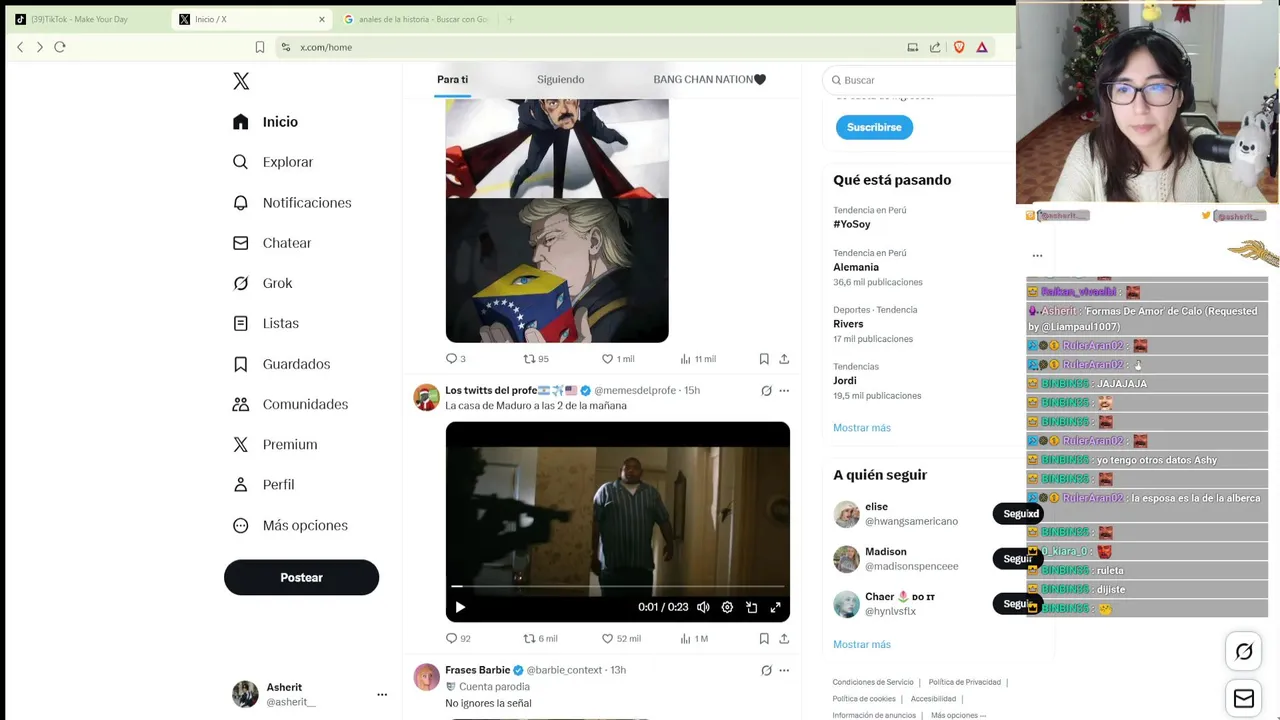Open video settings gear
The height and width of the screenshot is (720, 1280).
(x=727, y=607)
